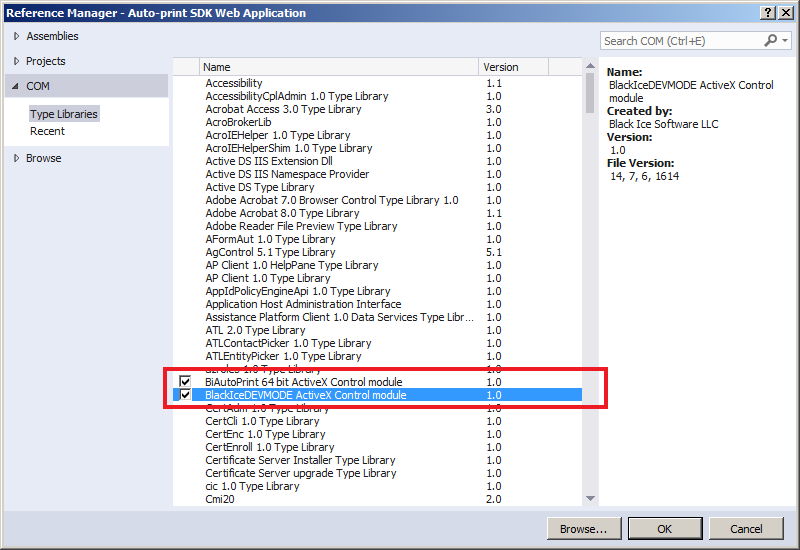Expand the Projects section

click(17, 61)
